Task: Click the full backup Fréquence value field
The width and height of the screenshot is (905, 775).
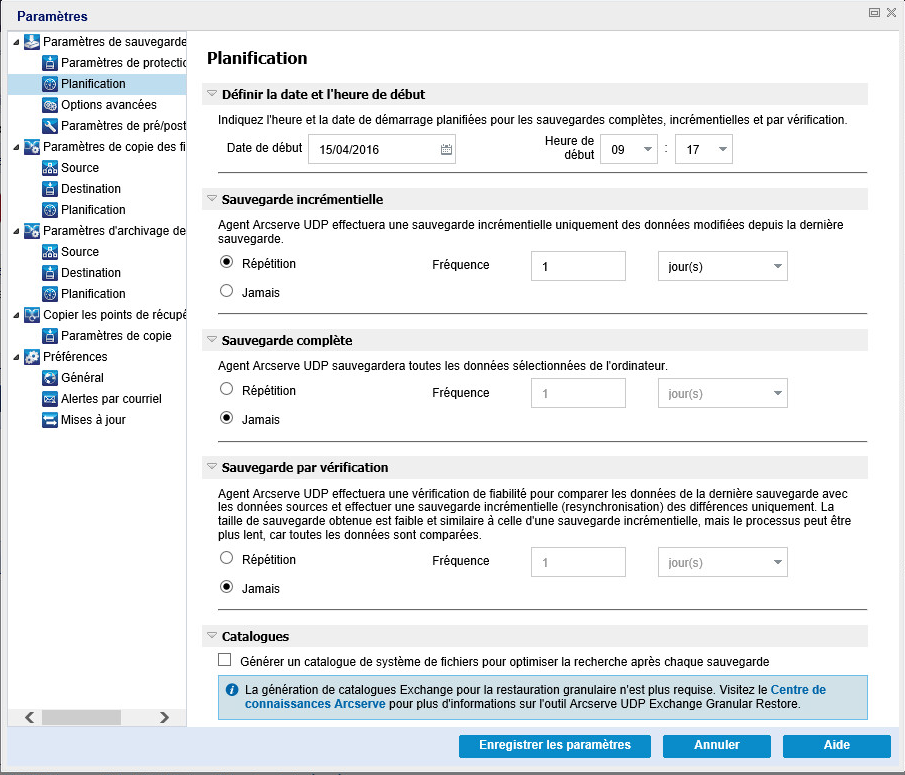Action: (578, 394)
